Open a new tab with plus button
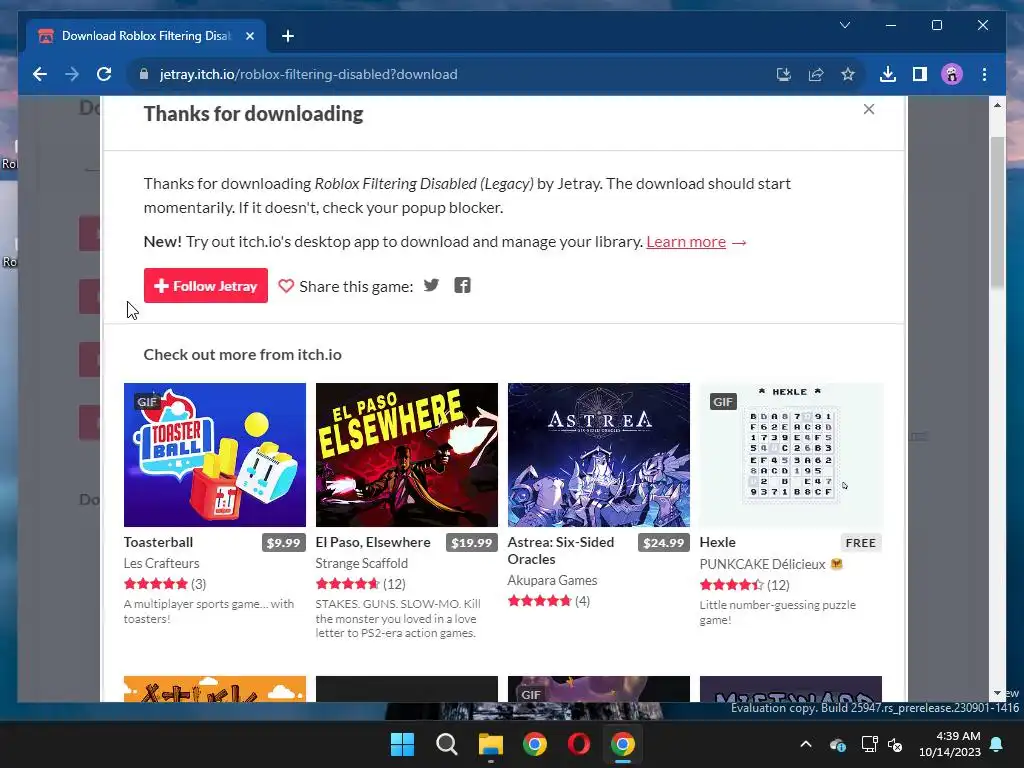This screenshot has height=768, width=1024. [x=287, y=36]
